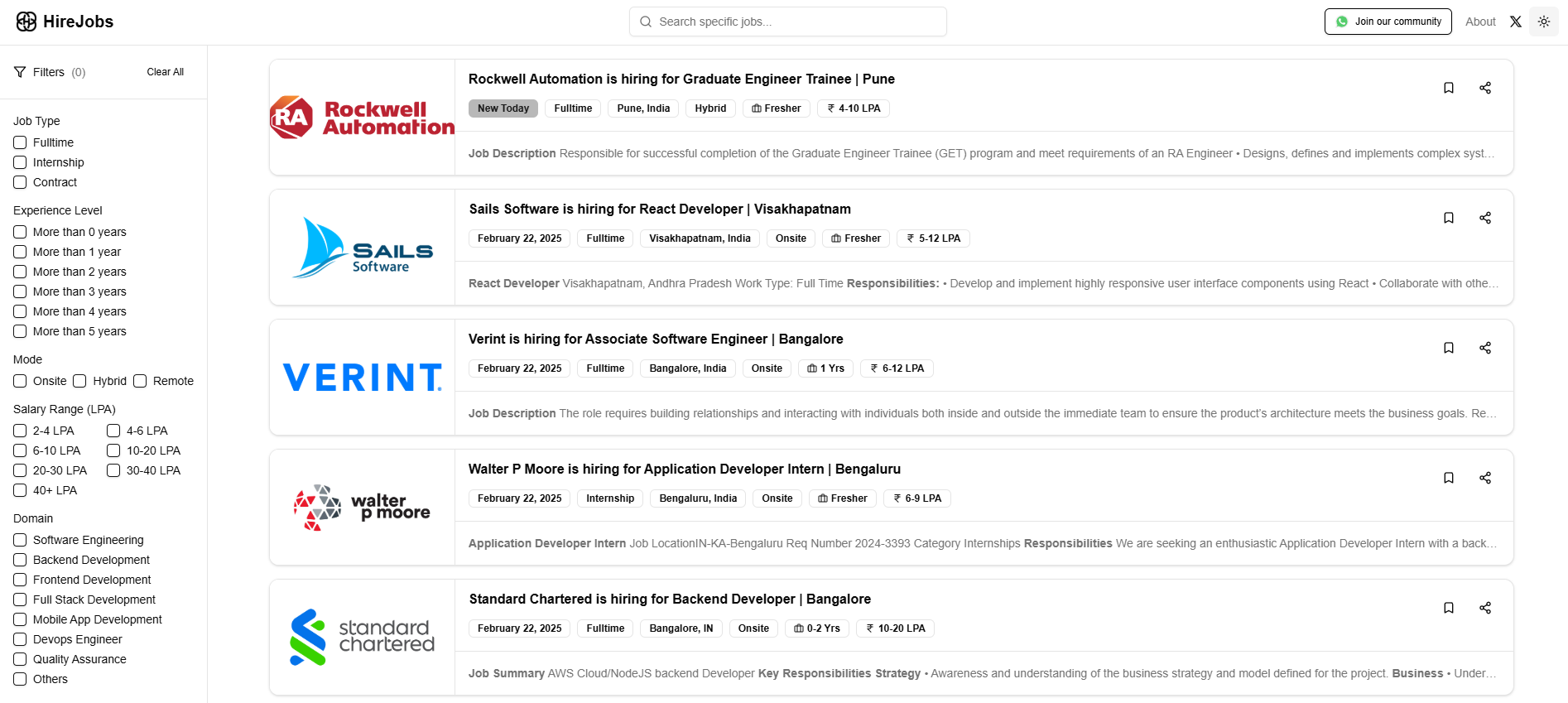The width and height of the screenshot is (1568, 703).
Task: Filter by Others domain
Action: [x=20, y=679]
